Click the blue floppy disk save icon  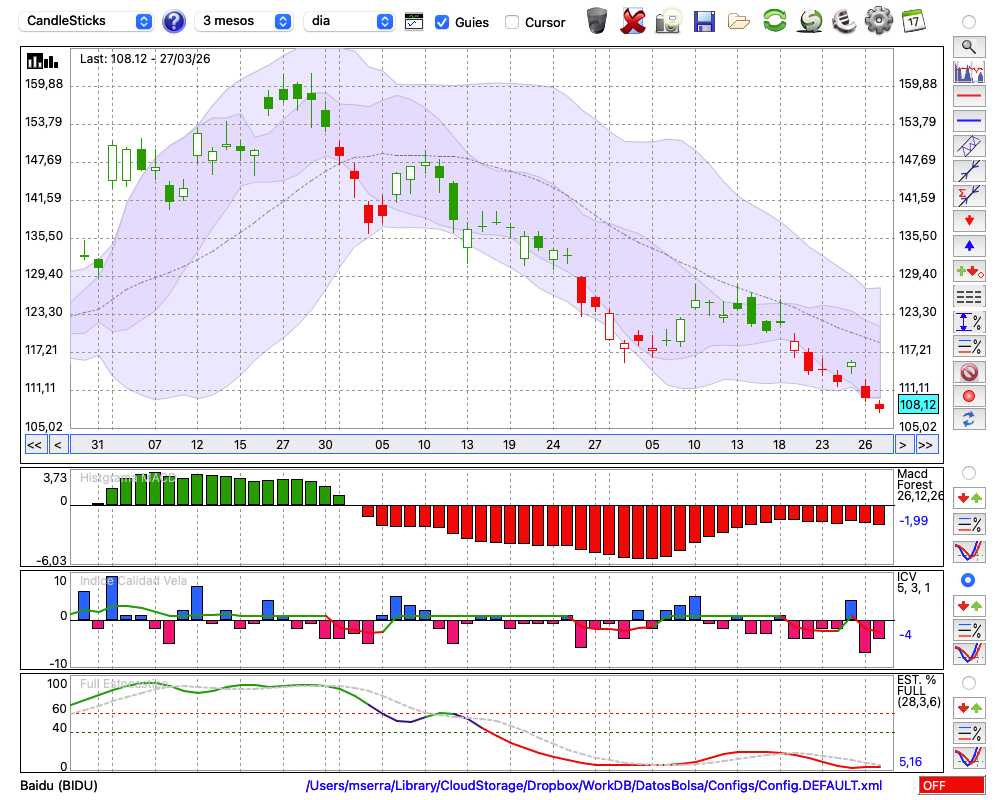704,21
